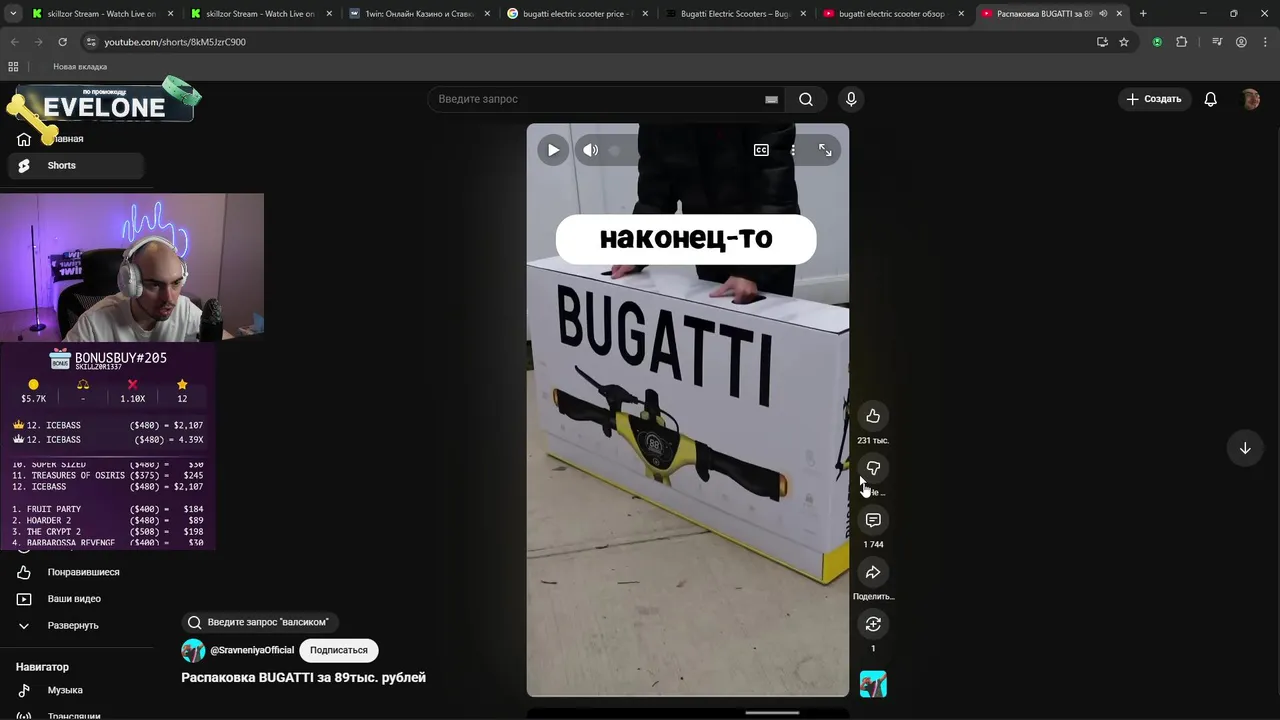The image size is (1280, 720).
Task: View site information icon in address bar
Action: [x=90, y=42]
